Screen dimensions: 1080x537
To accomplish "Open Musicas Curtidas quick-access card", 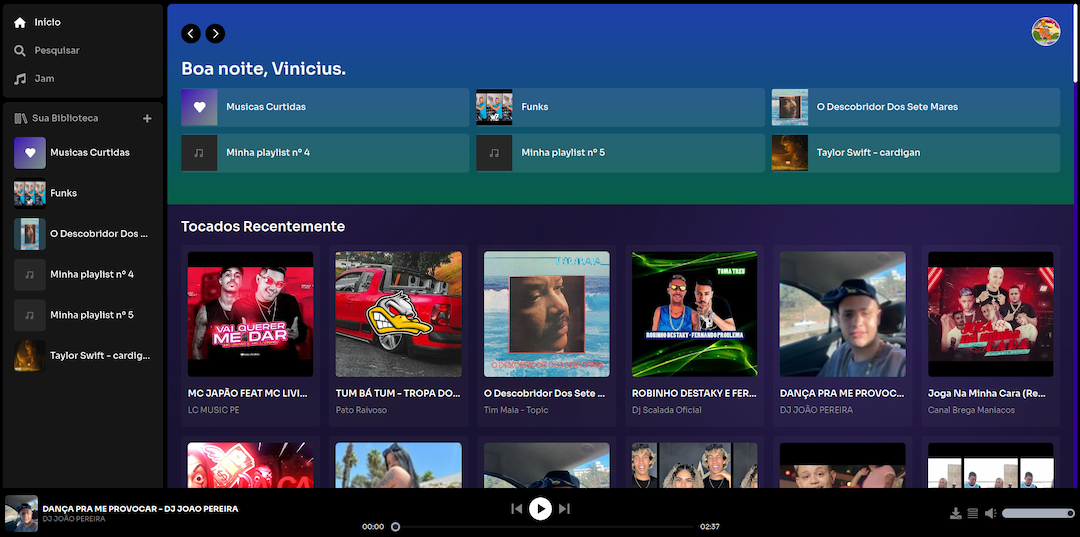I will tap(325, 107).
